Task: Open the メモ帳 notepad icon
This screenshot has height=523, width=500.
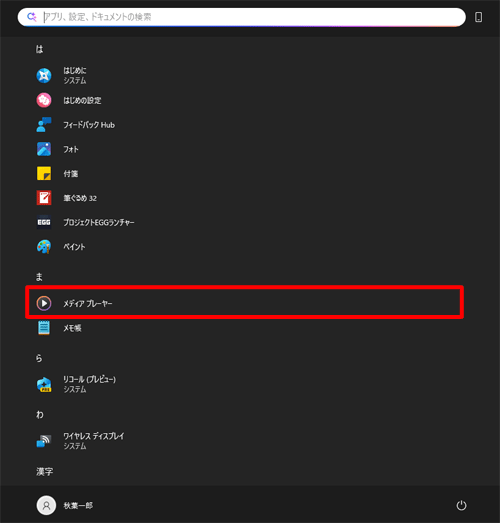Action: click(x=44, y=328)
